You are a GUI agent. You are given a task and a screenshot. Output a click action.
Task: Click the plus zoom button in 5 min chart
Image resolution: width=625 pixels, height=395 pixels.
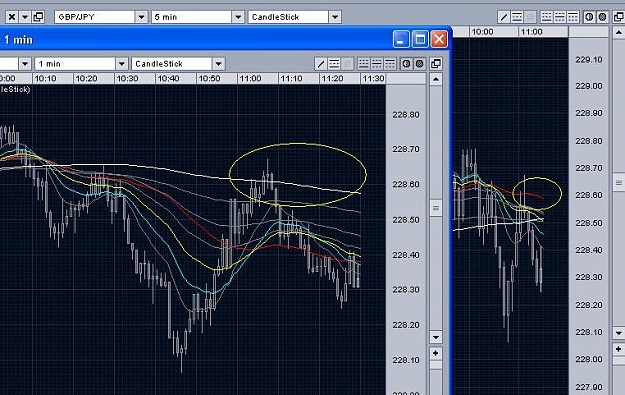click(619, 349)
